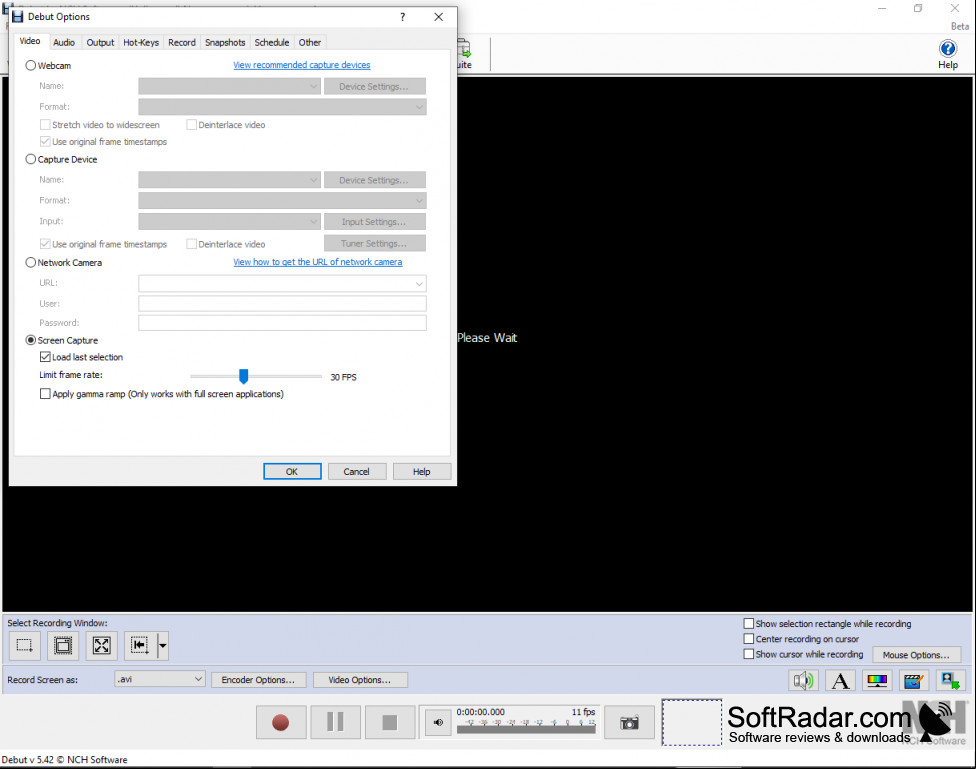
Task: Enable Center recording on cursor
Action: pyautogui.click(x=749, y=639)
